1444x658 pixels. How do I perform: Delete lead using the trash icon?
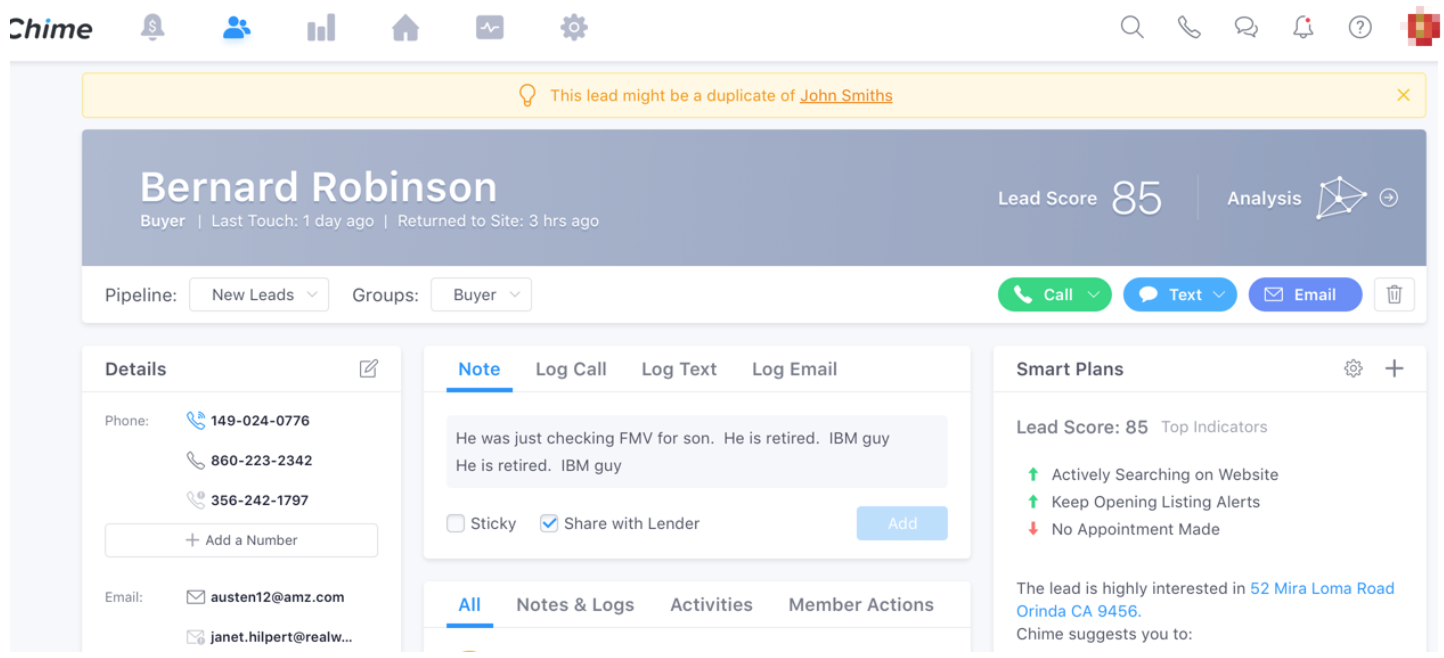(x=1394, y=295)
